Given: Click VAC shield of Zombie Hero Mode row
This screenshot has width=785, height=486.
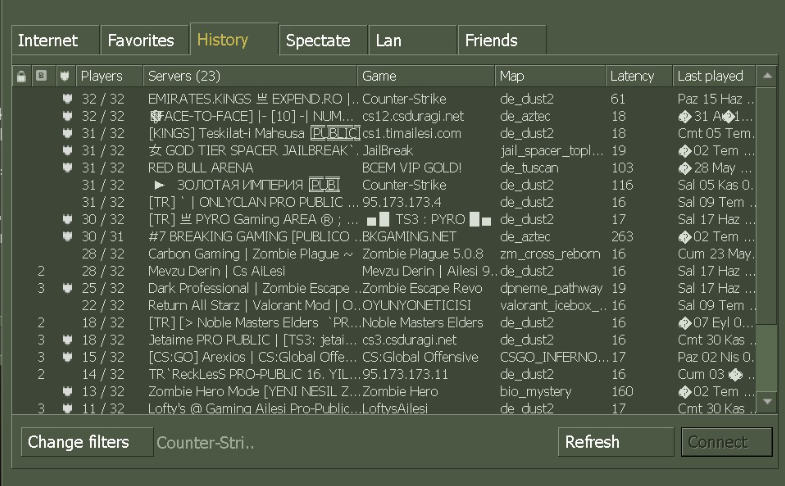Looking at the screenshot, I should coord(67,391).
